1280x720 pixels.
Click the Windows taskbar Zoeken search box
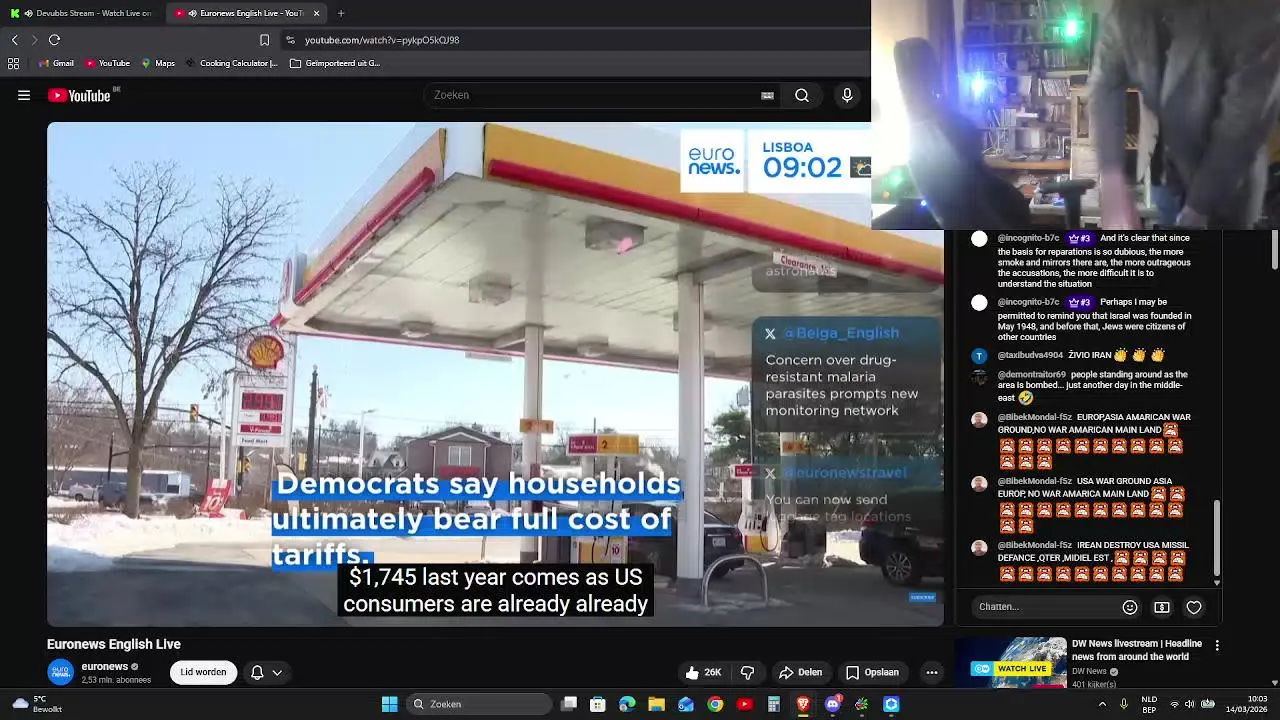[479, 704]
